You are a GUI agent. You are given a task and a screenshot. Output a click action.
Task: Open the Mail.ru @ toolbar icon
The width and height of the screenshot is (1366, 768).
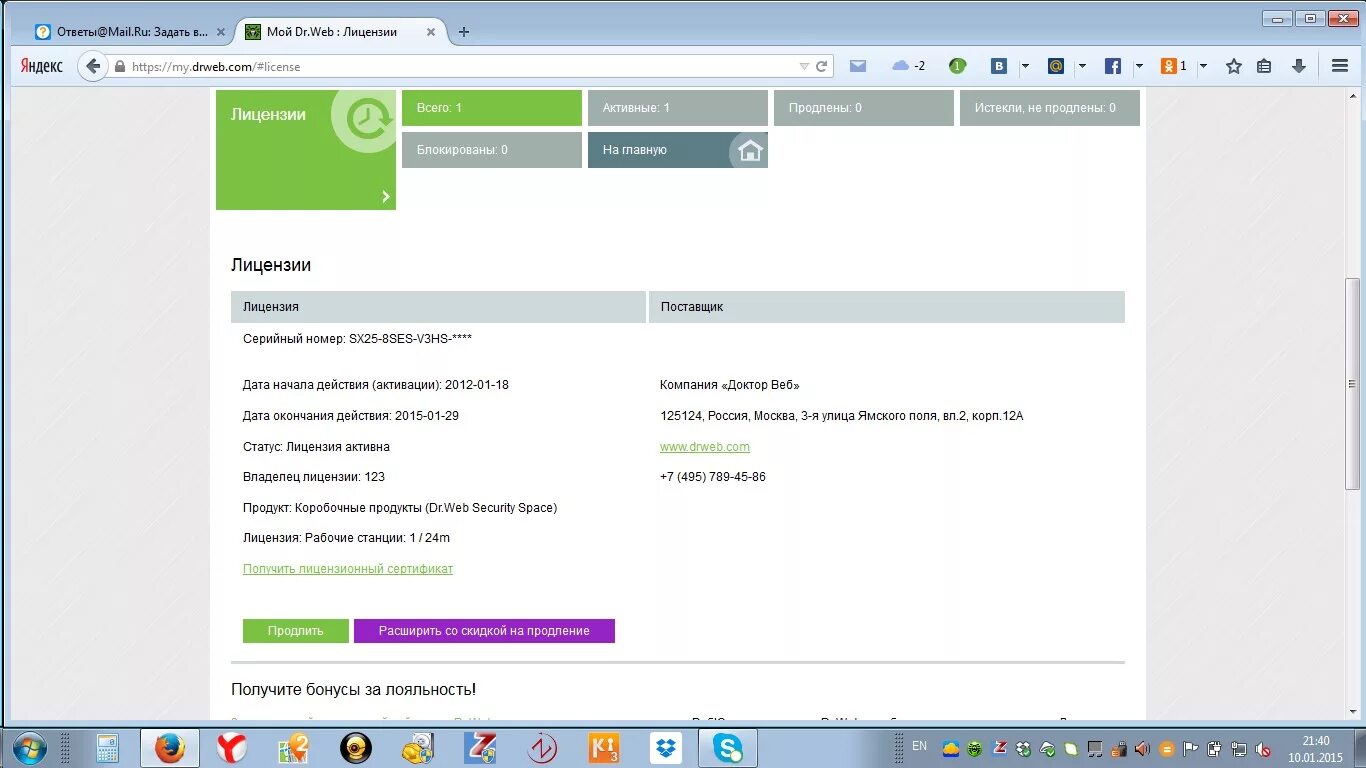tap(1056, 66)
